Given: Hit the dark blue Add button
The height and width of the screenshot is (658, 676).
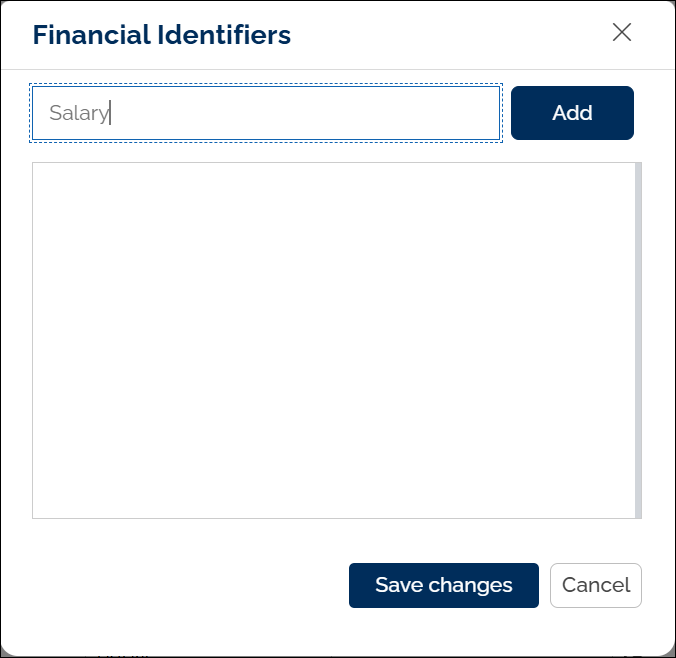Looking at the screenshot, I should pyautogui.click(x=572, y=113).
